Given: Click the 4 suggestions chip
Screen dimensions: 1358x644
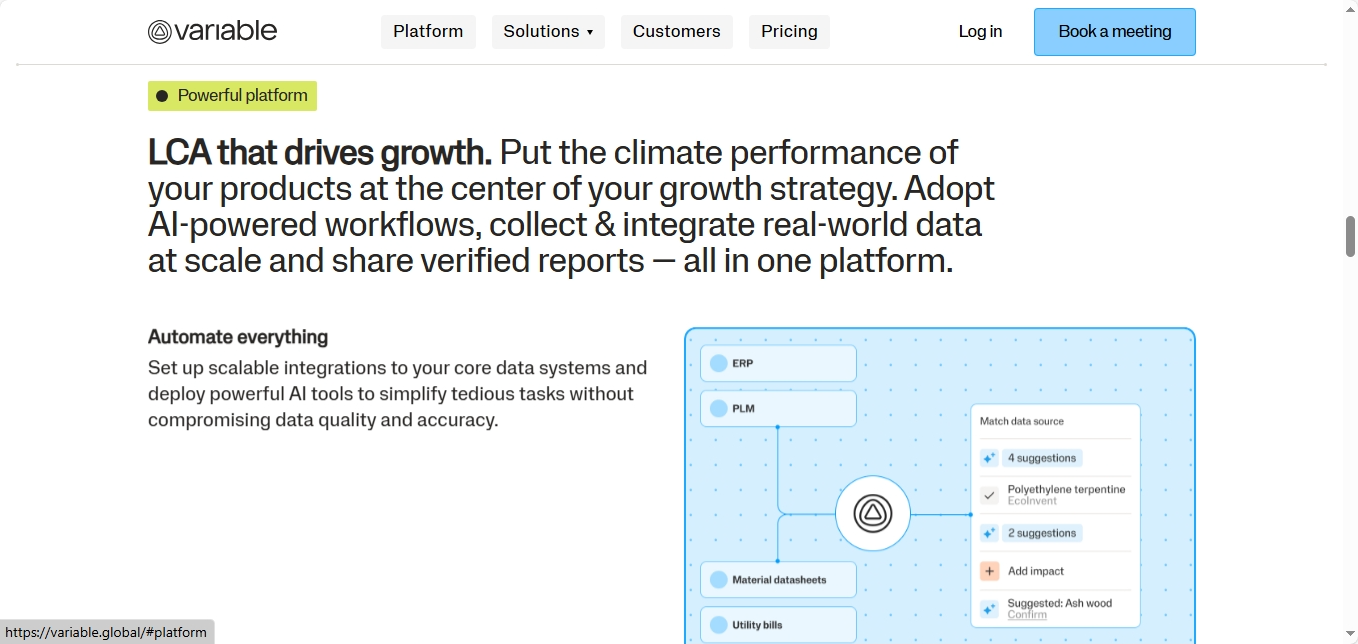Looking at the screenshot, I should [1041, 457].
